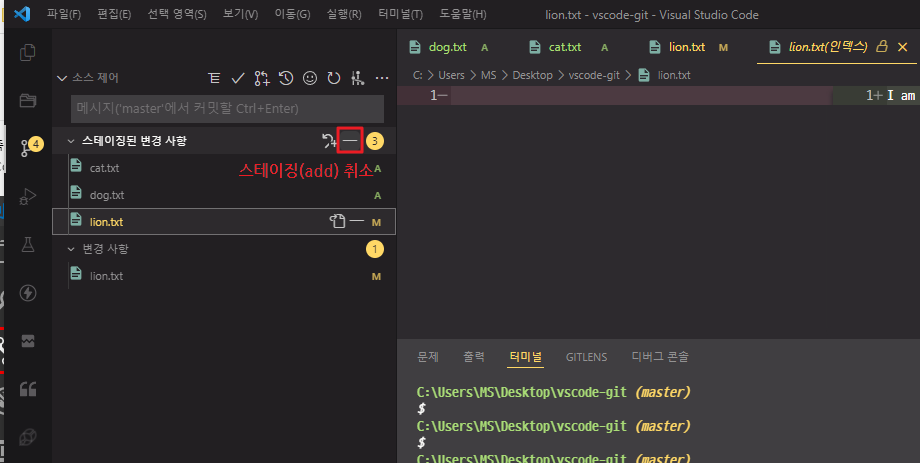Click the Users breadcrumb segment
The image size is (920, 463).
pyautogui.click(x=451, y=75)
